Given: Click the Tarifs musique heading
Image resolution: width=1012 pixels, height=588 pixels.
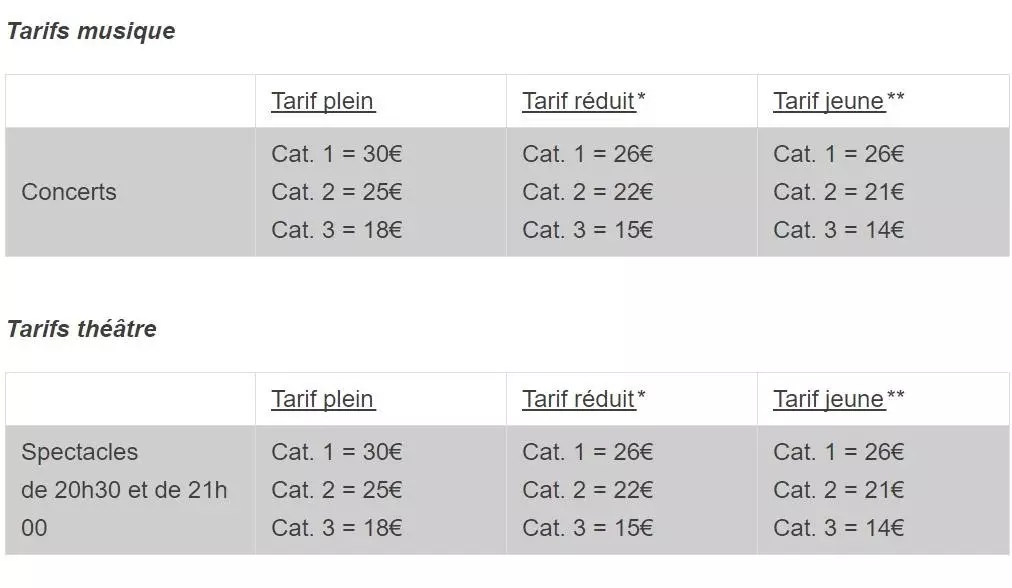Looking at the screenshot, I should (91, 31).
